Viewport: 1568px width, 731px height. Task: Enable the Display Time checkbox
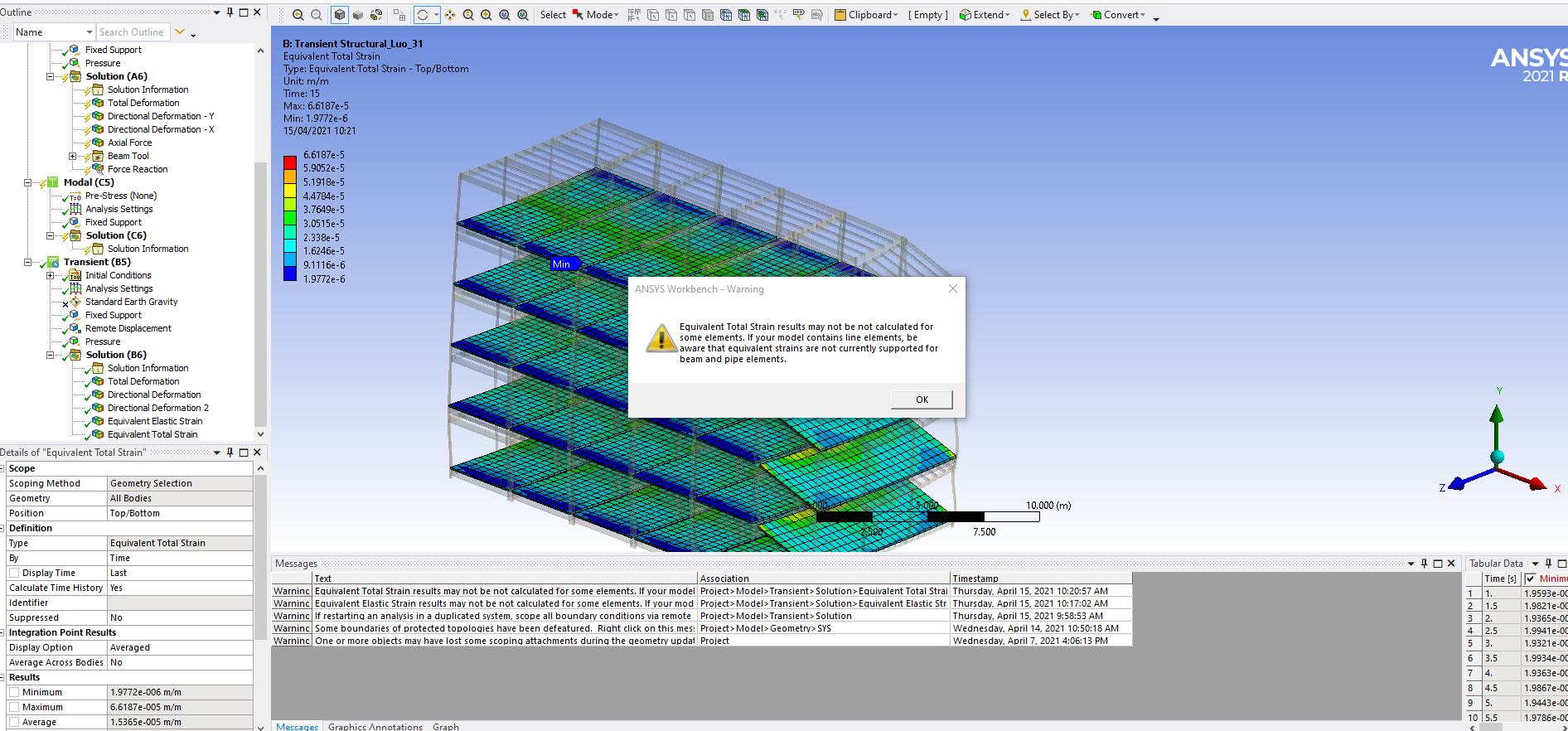(x=14, y=573)
